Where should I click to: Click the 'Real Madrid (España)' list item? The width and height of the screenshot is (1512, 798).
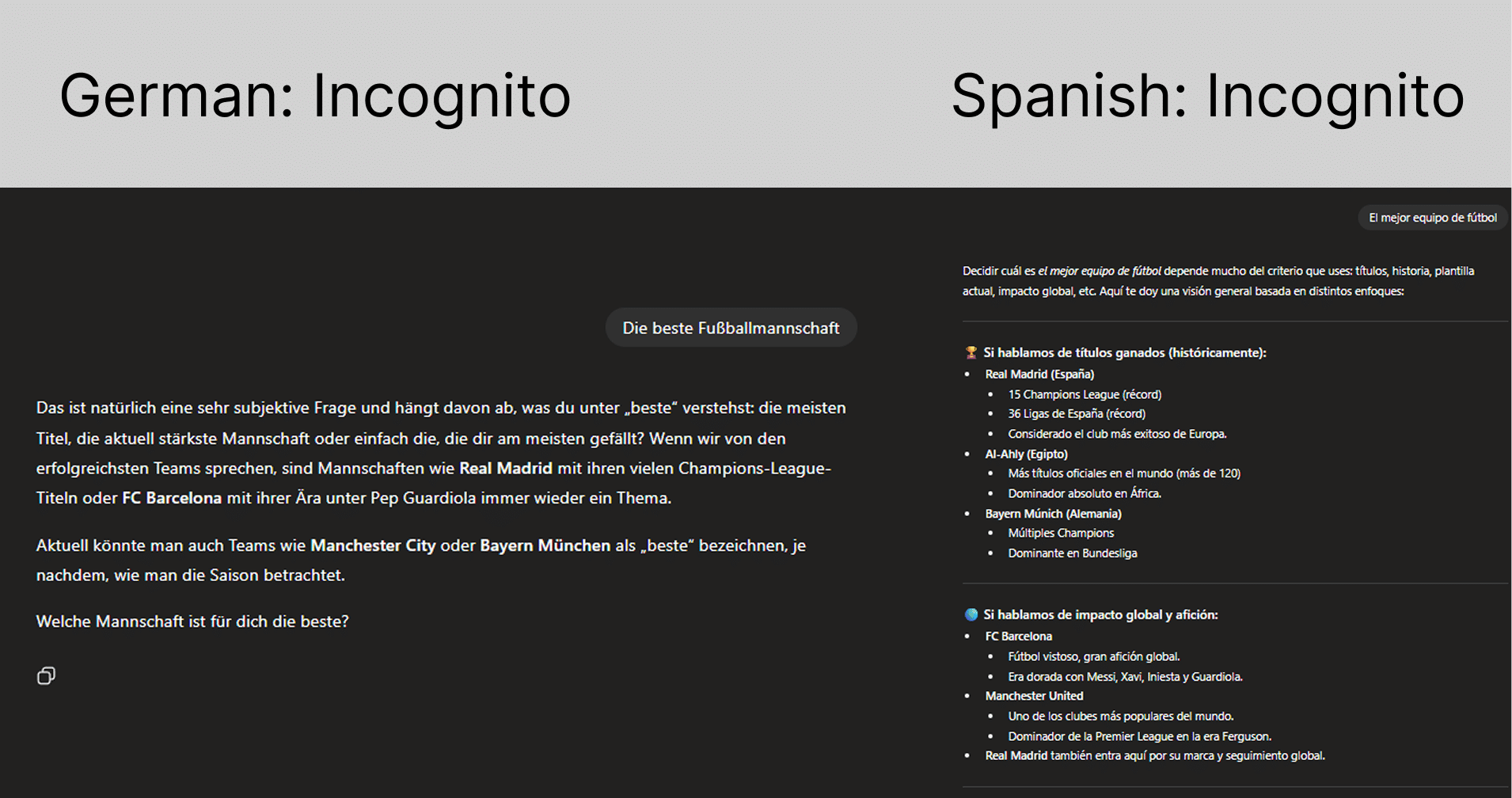tap(1039, 374)
